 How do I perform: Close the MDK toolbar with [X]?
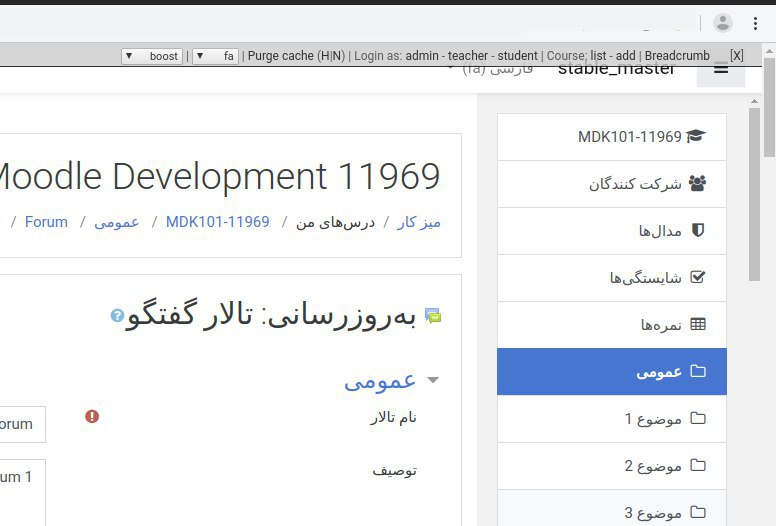pos(736,55)
